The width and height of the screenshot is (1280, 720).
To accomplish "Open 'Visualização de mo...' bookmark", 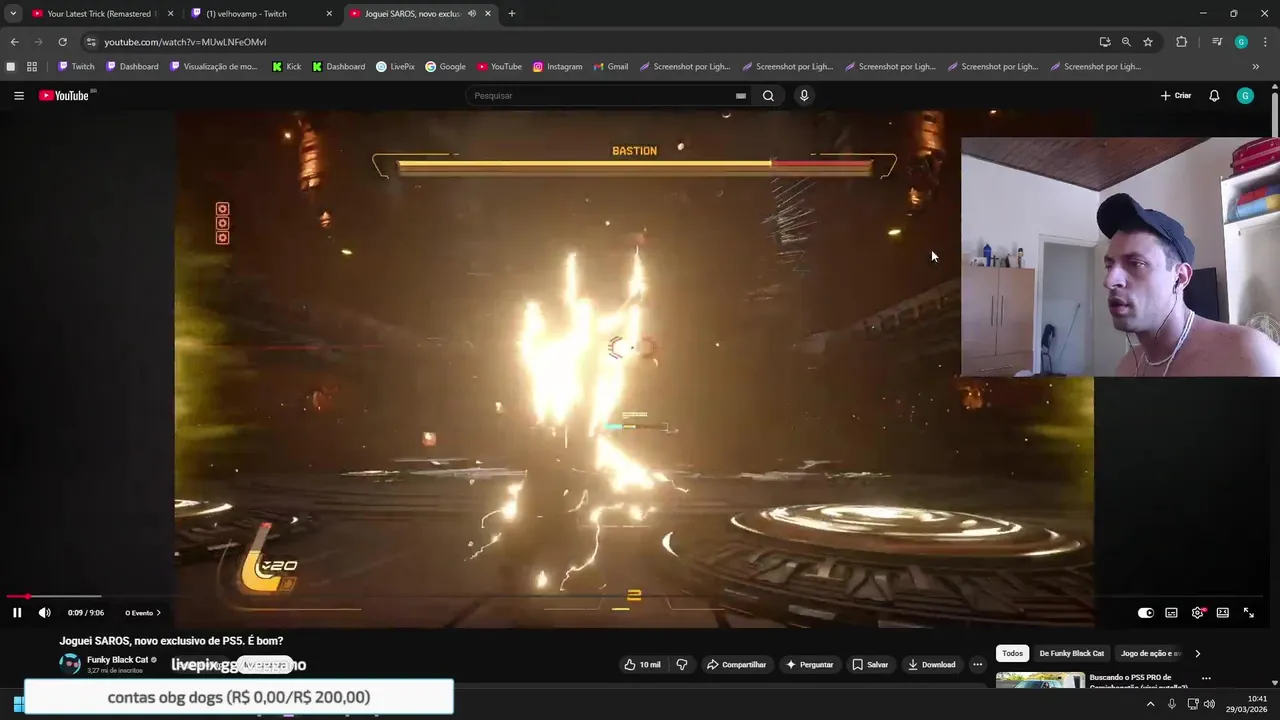I will click(x=214, y=67).
